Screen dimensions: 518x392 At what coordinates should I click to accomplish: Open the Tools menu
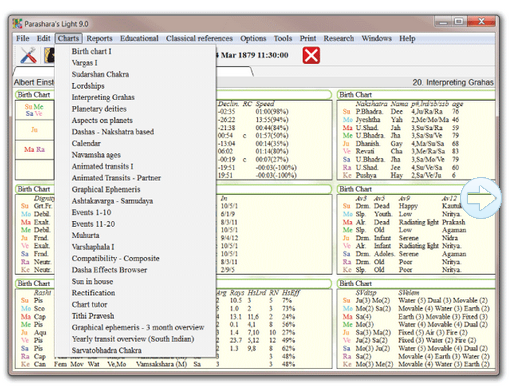pos(283,38)
